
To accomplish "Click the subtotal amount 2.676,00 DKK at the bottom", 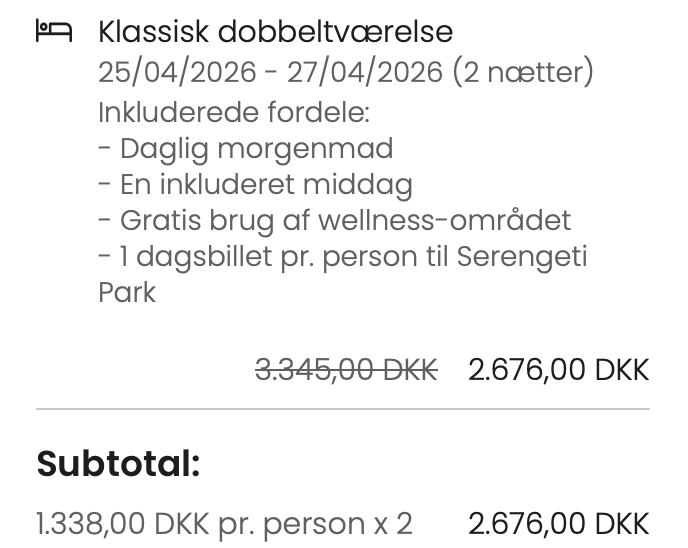I will tap(558, 523).
